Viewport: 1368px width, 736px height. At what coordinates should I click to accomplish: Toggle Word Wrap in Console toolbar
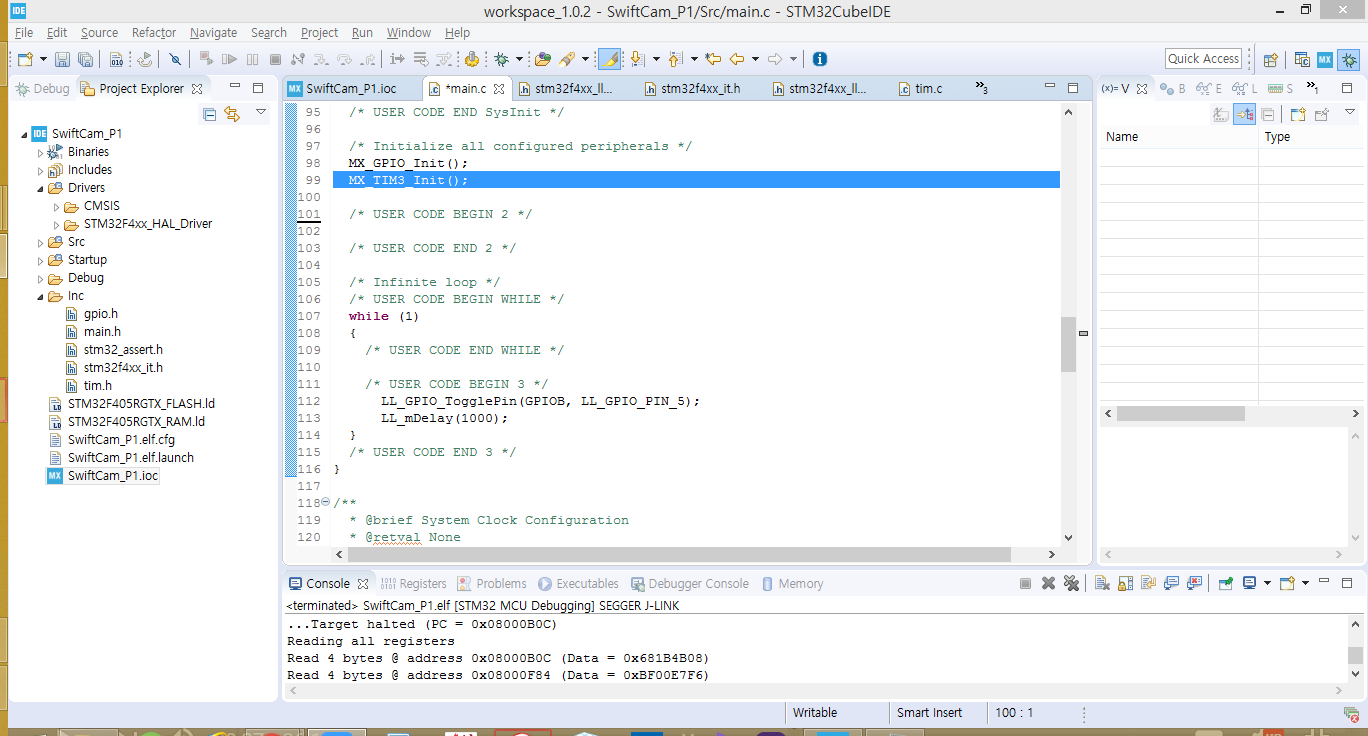(x=1148, y=584)
